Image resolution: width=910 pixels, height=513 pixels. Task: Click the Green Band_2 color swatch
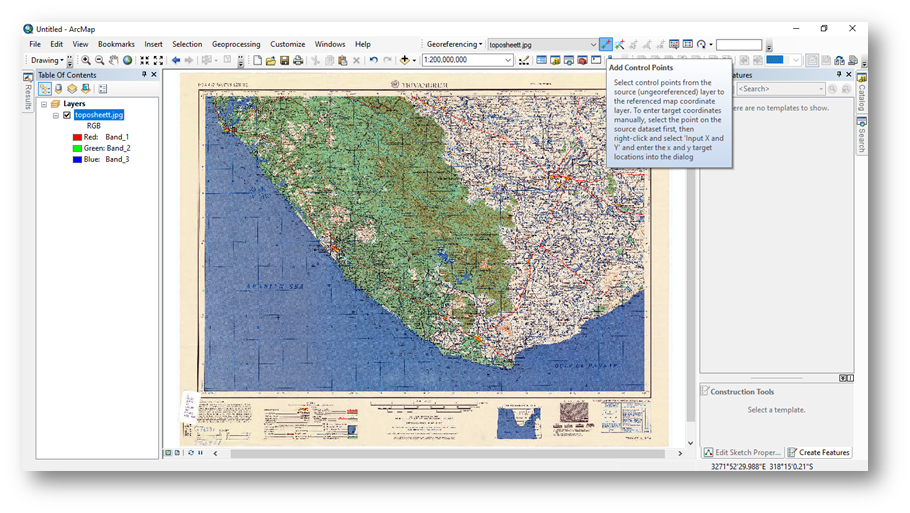click(77, 149)
